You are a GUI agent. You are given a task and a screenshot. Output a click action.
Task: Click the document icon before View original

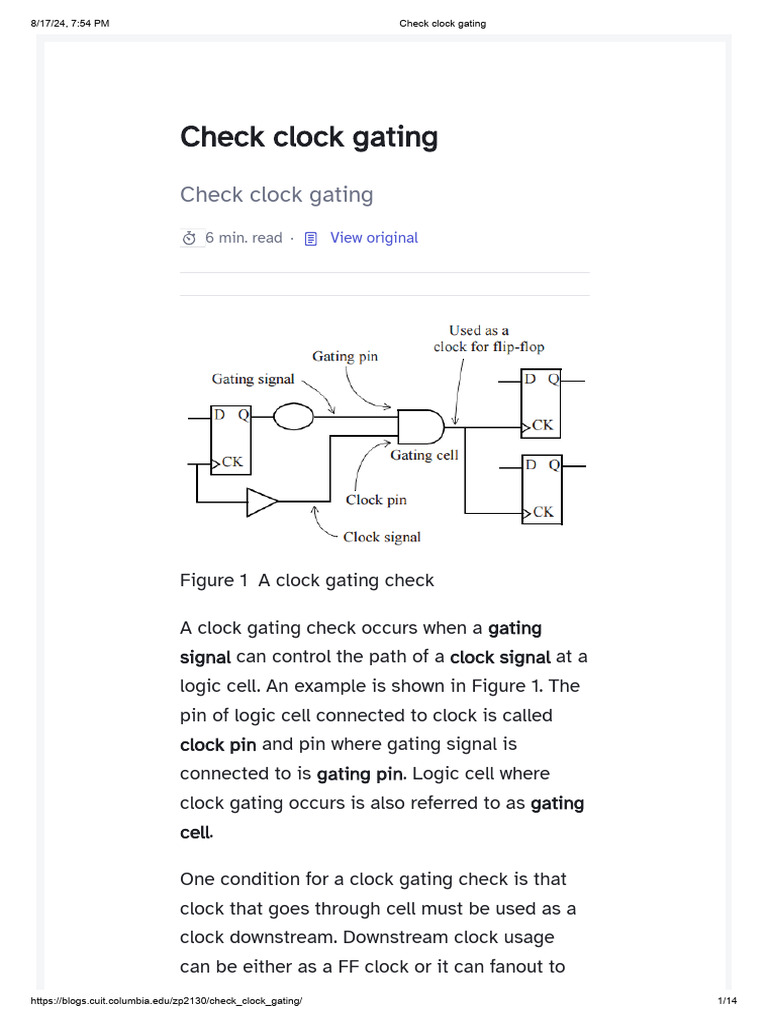point(311,239)
